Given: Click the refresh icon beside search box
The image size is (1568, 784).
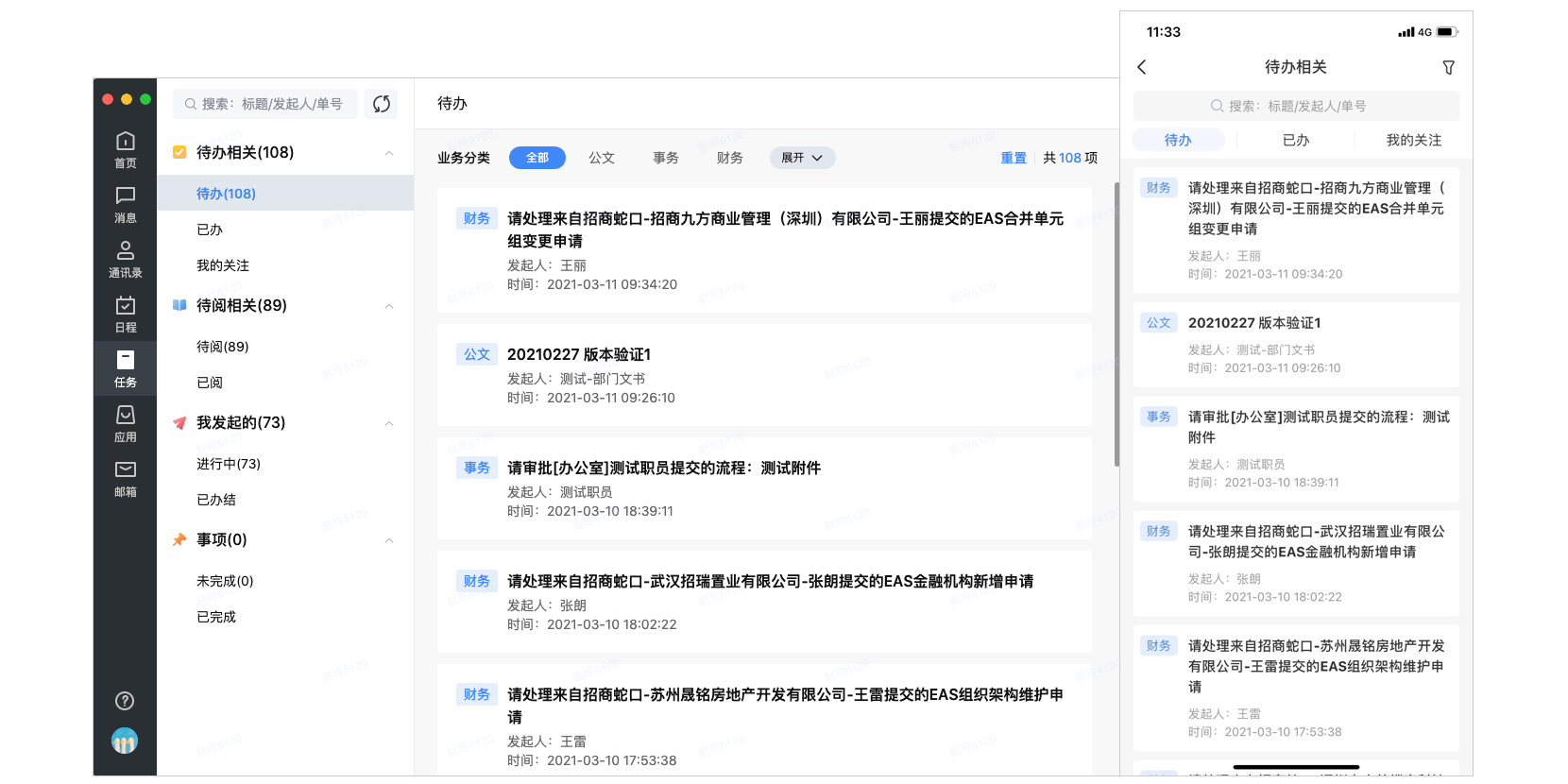Looking at the screenshot, I should point(382,104).
